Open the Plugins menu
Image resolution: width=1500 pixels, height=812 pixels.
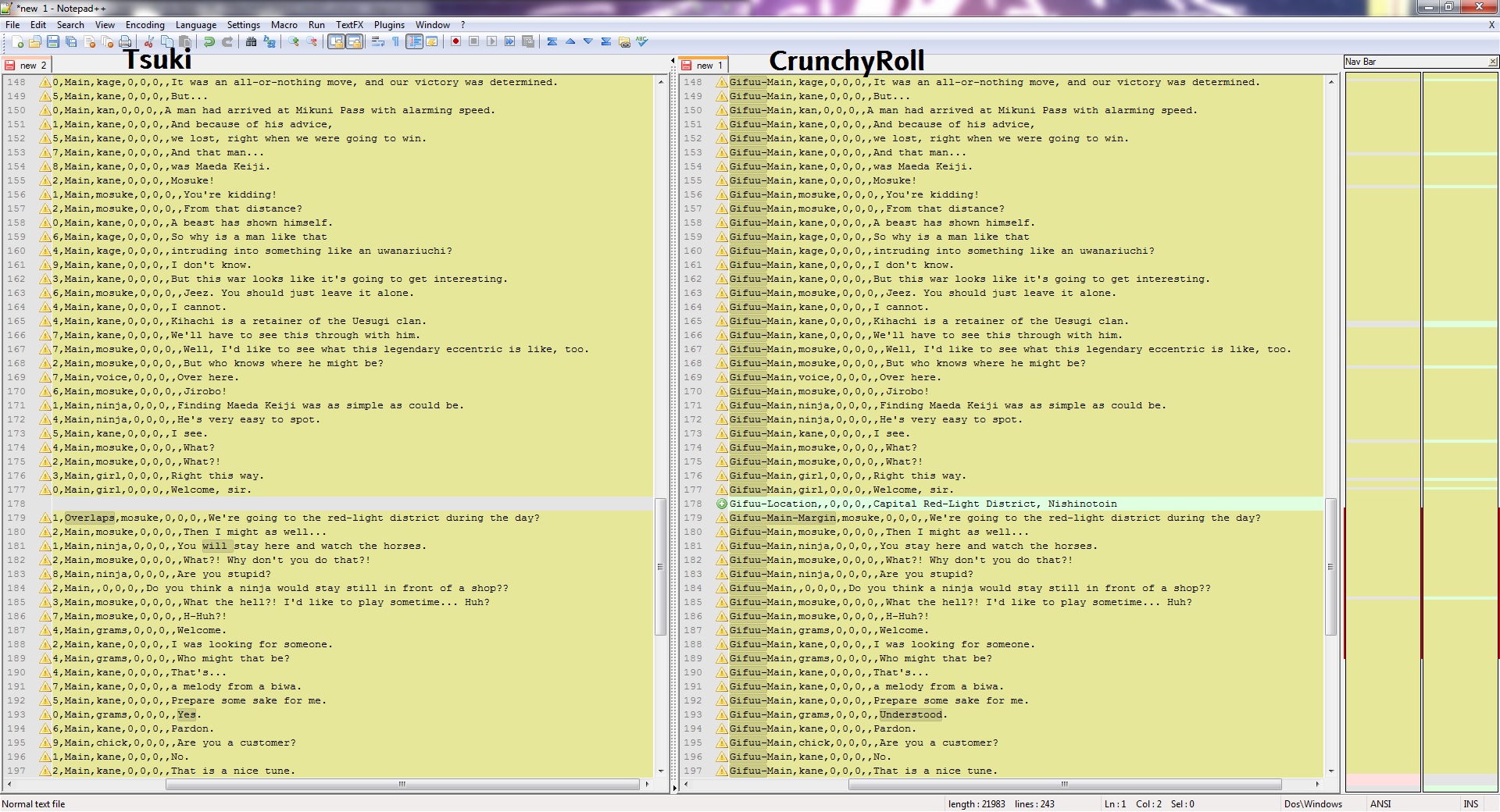[x=389, y=25]
